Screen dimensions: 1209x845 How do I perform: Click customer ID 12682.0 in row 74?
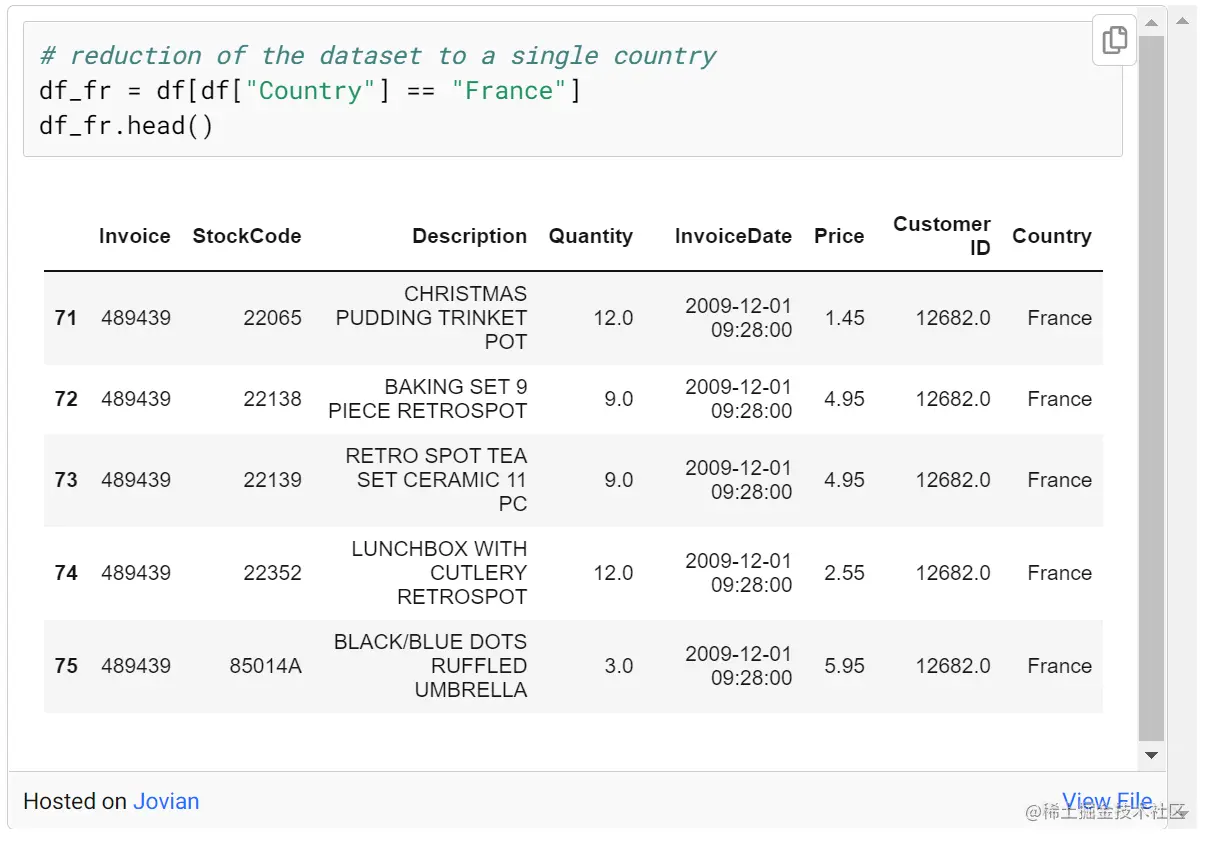(x=953, y=573)
